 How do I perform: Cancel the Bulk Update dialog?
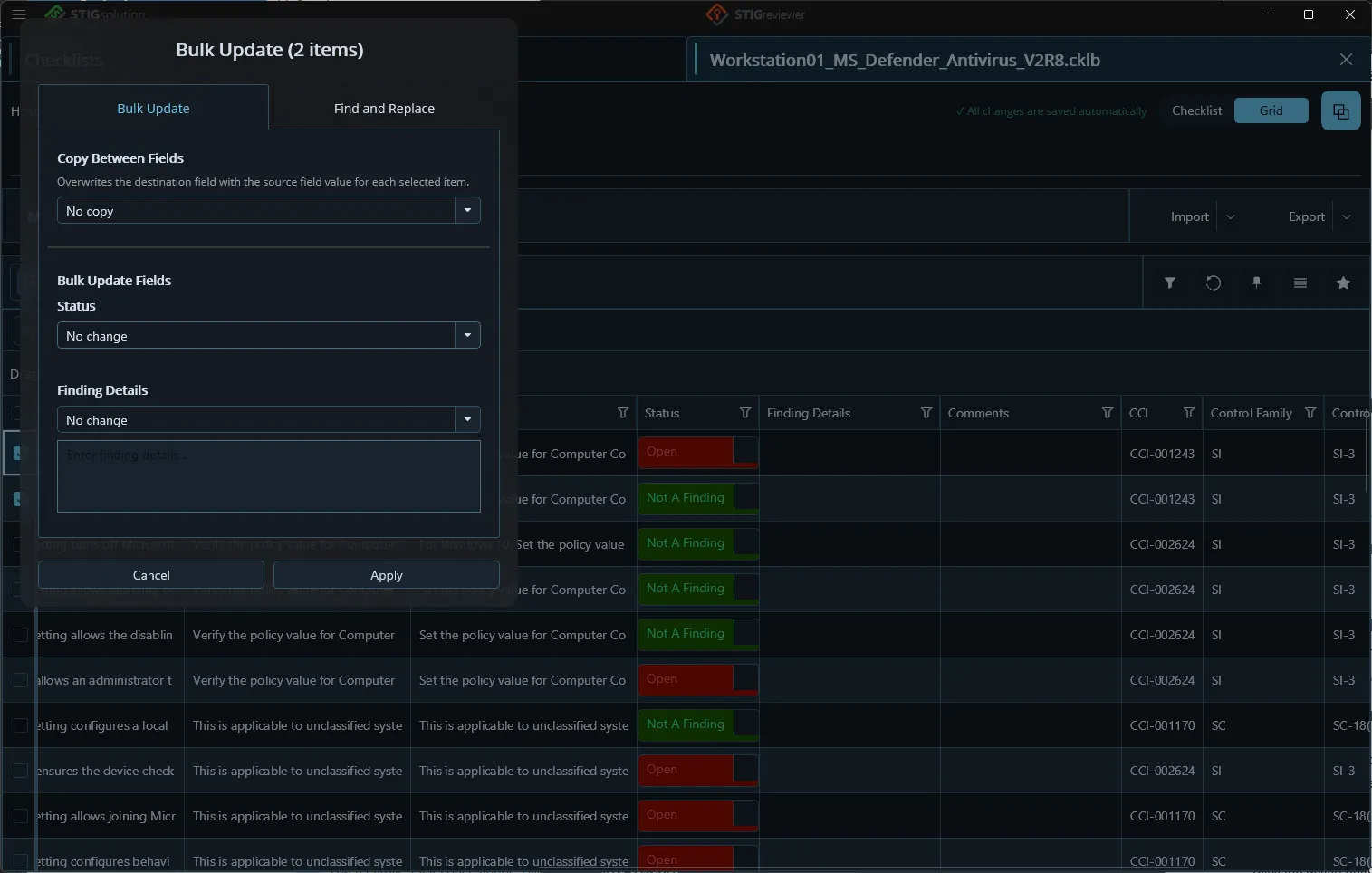coord(151,575)
